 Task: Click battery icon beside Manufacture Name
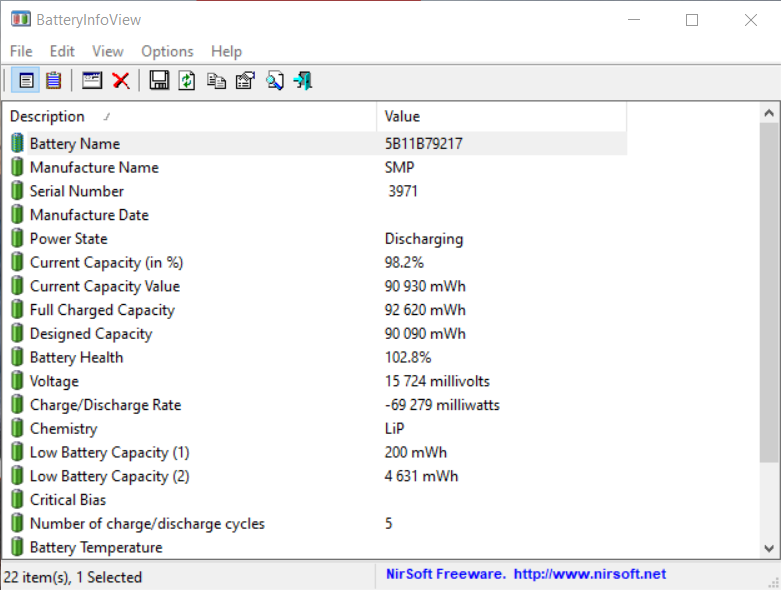pos(17,167)
